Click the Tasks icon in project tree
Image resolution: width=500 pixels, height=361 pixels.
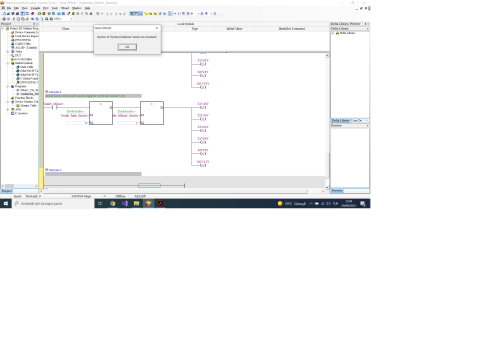tap(13, 51)
